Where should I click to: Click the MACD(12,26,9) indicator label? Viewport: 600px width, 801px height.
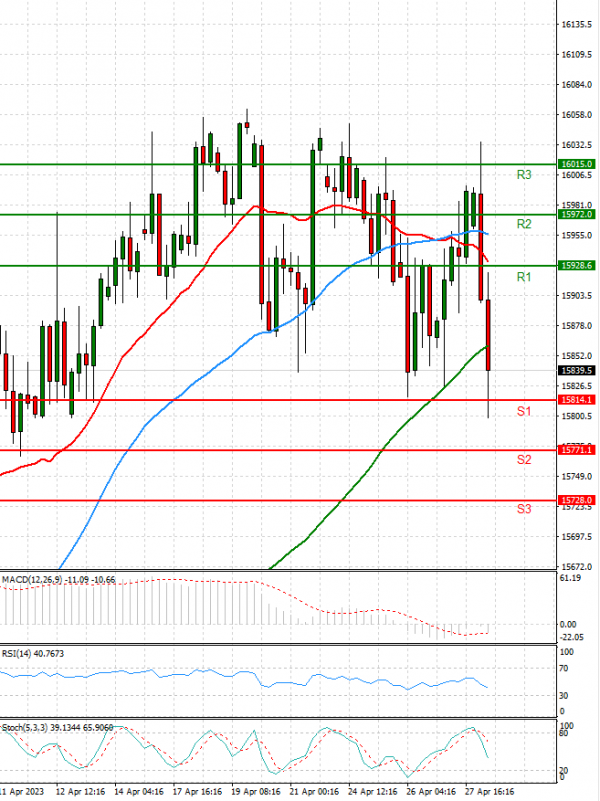click(x=59, y=580)
